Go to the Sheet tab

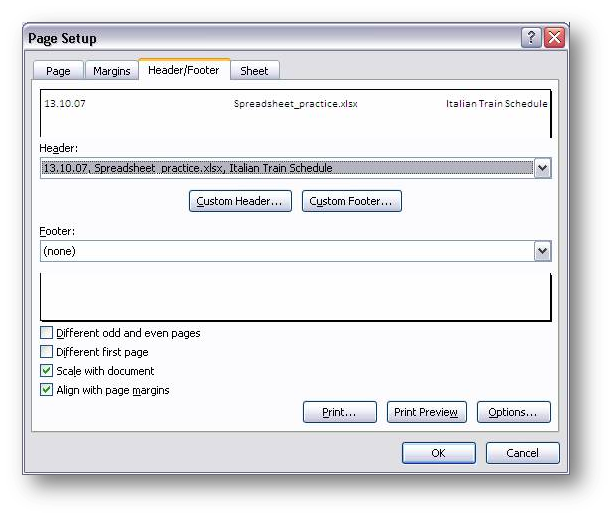tap(254, 71)
